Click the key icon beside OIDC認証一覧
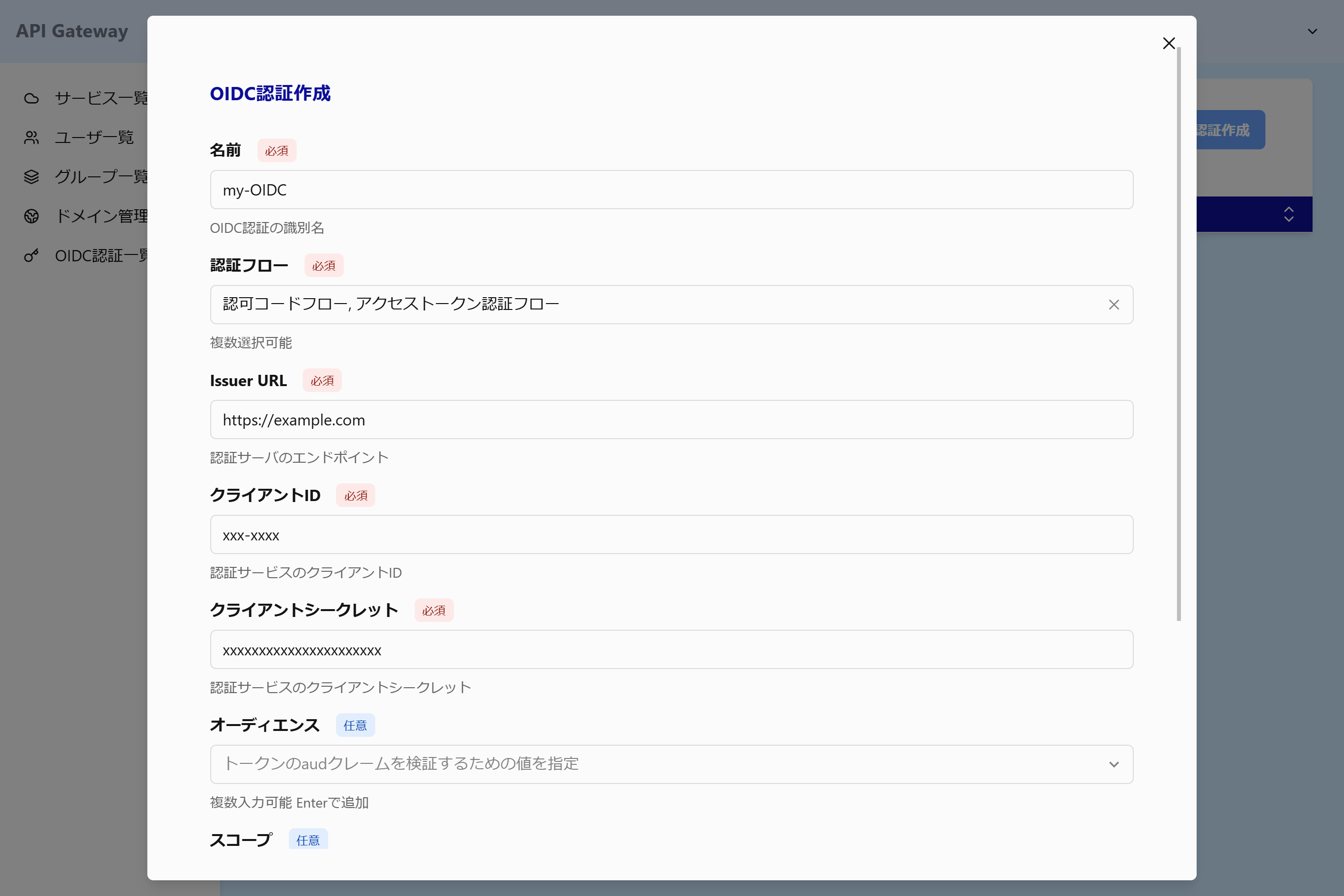1344x896 pixels. tap(31, 255)
